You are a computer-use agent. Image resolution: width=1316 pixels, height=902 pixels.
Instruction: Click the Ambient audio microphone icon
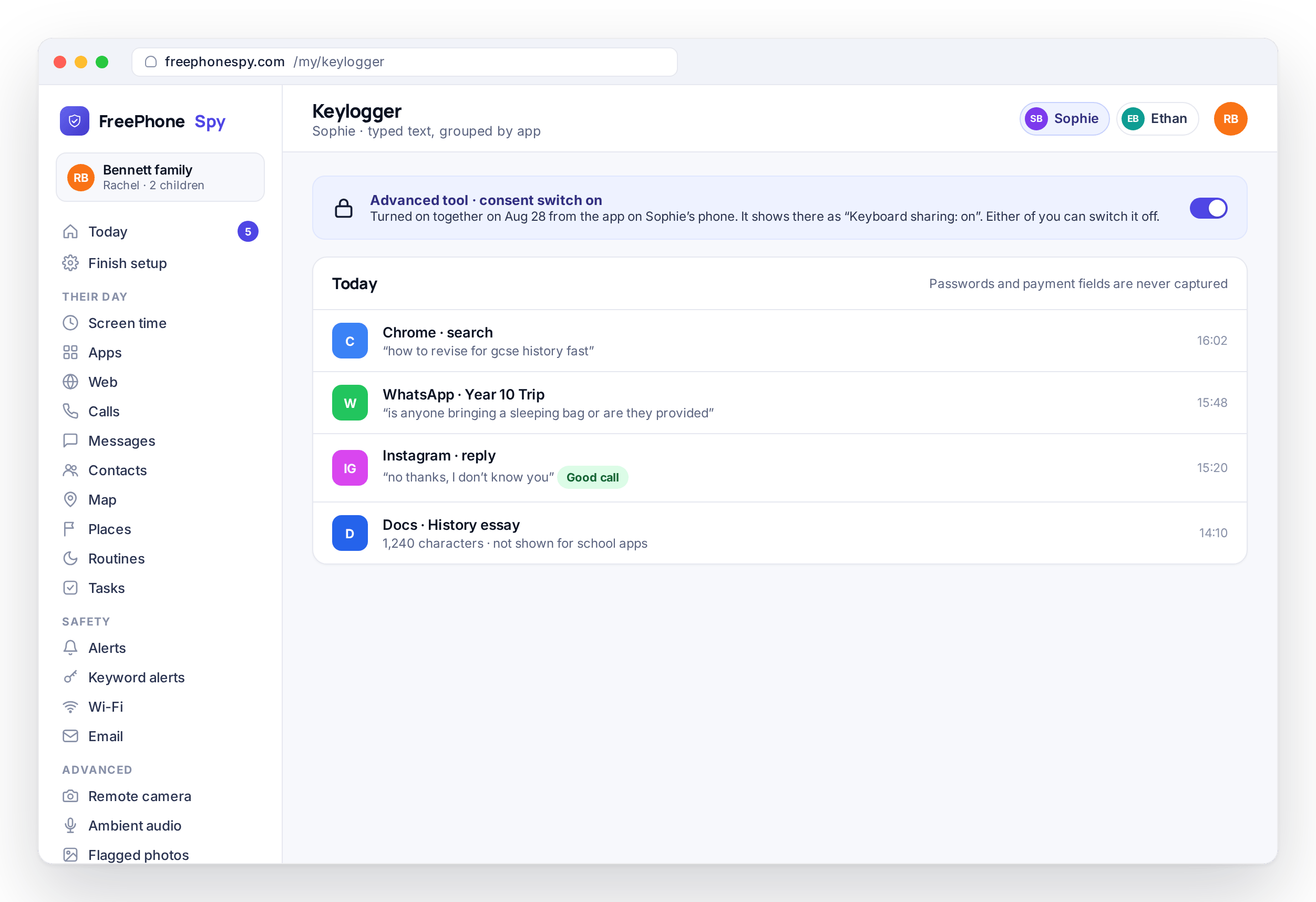(x=70, y=826)
